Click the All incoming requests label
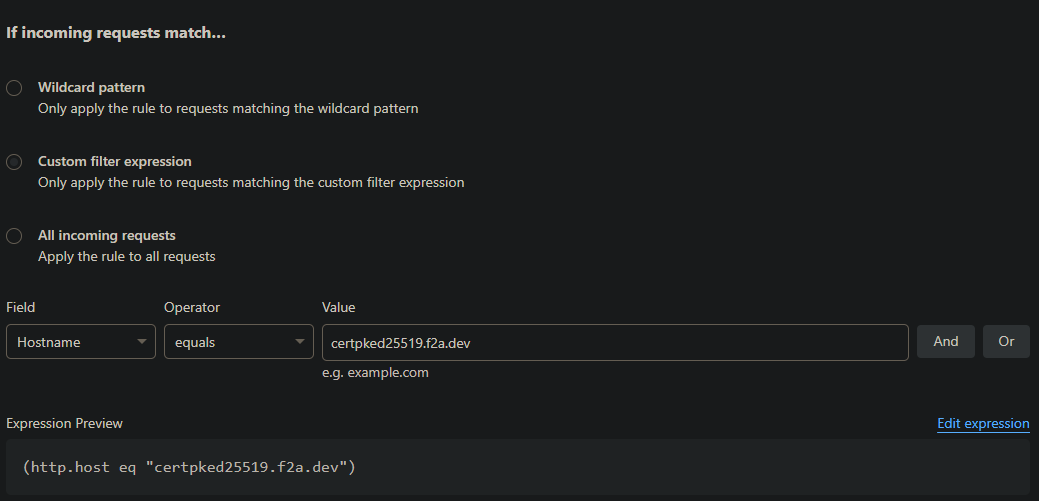The height and width of the screenshot is (501, 1039). click(x=106, y=236)
